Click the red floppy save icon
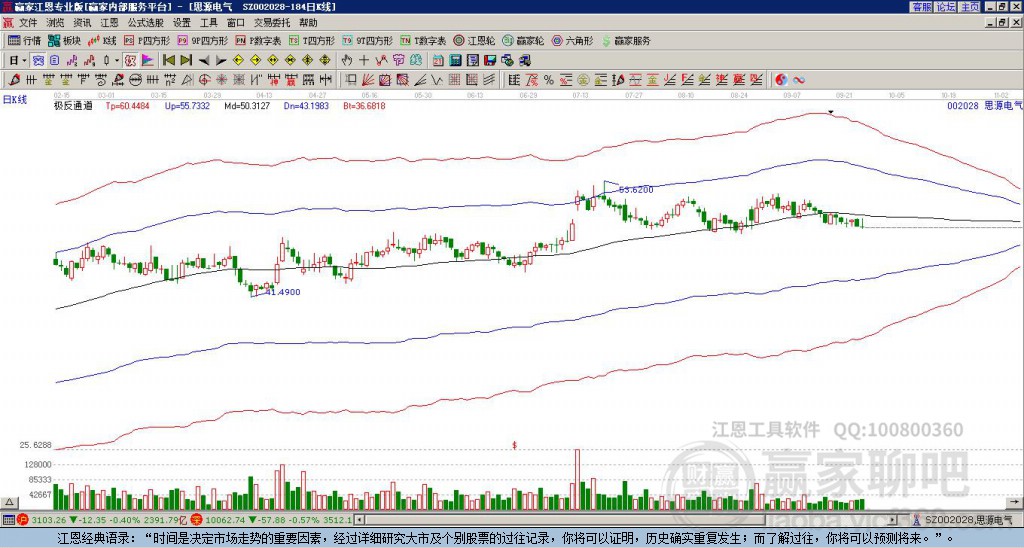 [x=490, y=61]
